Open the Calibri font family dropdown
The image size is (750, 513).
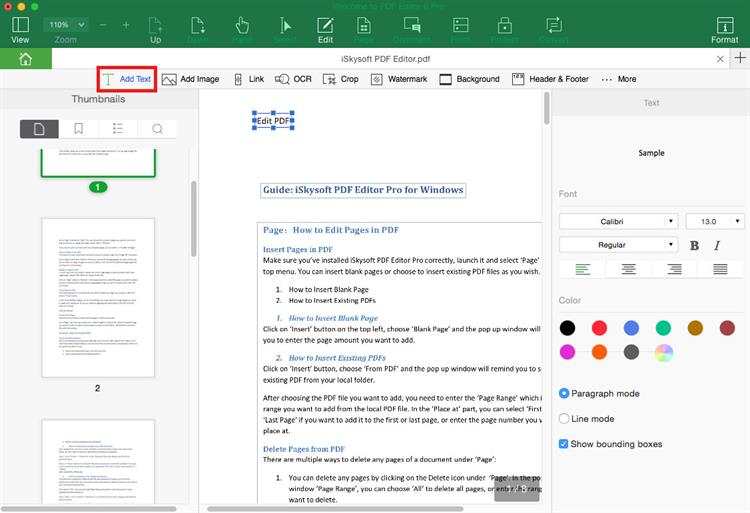(x=618, y=221)
